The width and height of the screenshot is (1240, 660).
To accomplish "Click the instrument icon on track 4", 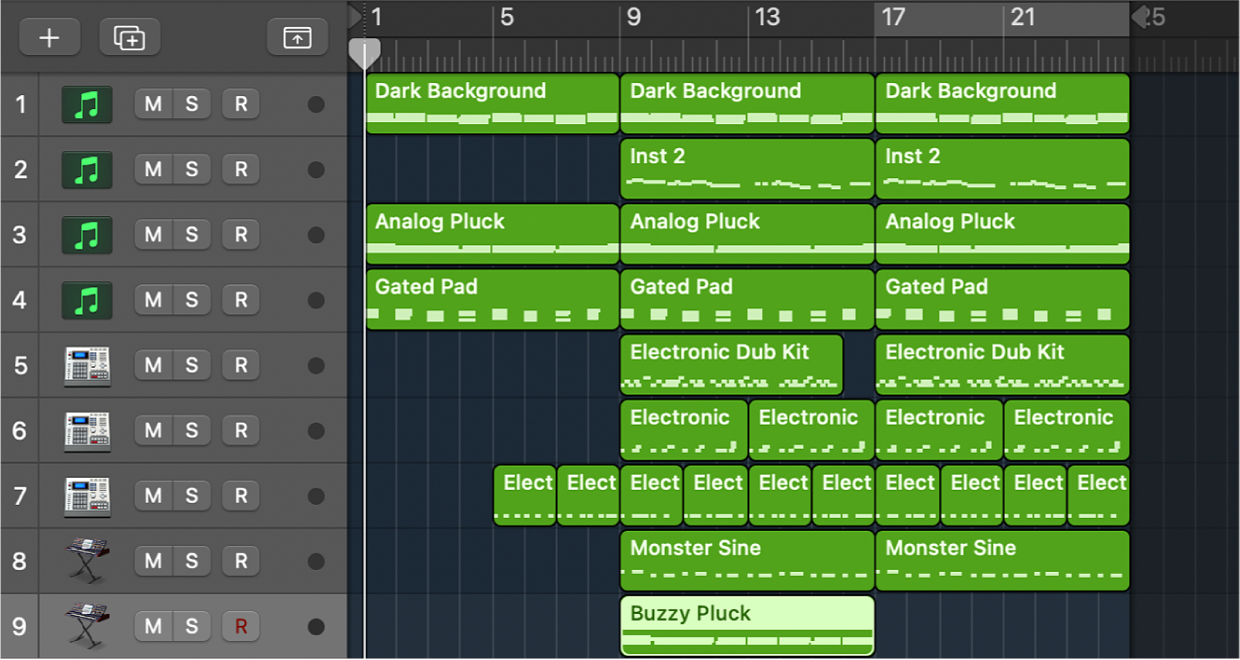I will tap(85, 300).
